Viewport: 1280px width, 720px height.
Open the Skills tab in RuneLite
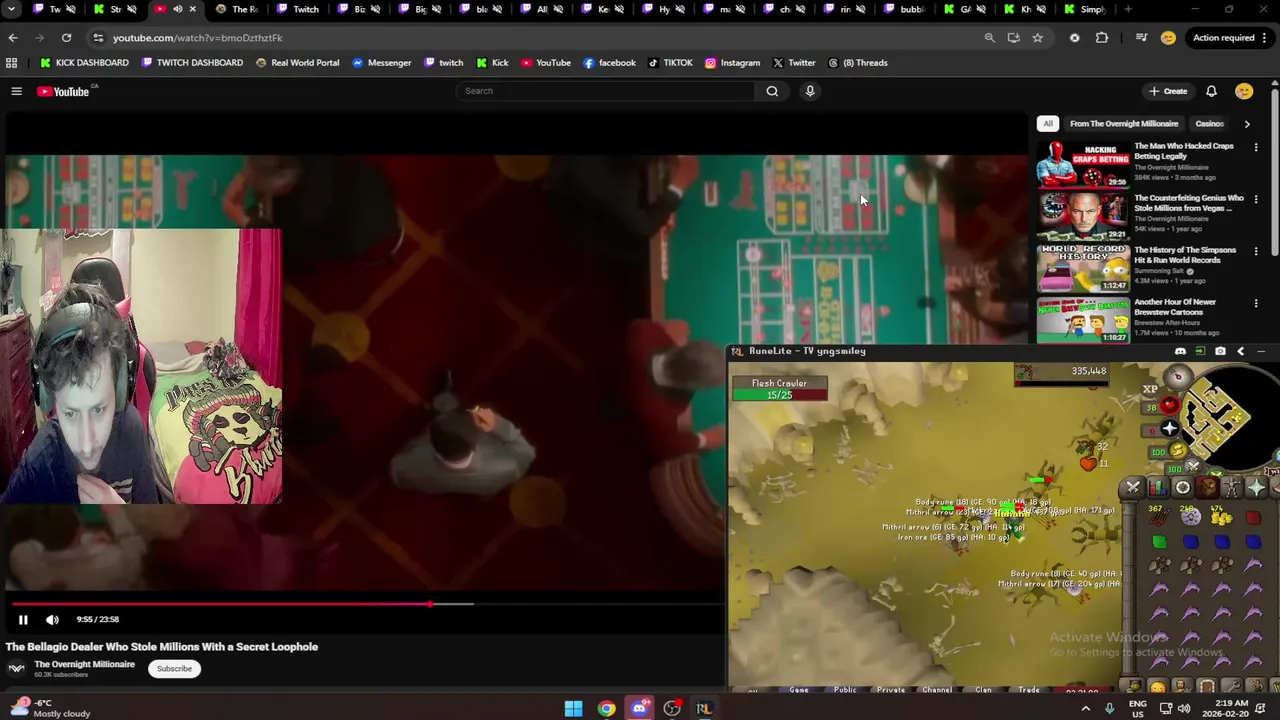click(x=1158, y=488)
